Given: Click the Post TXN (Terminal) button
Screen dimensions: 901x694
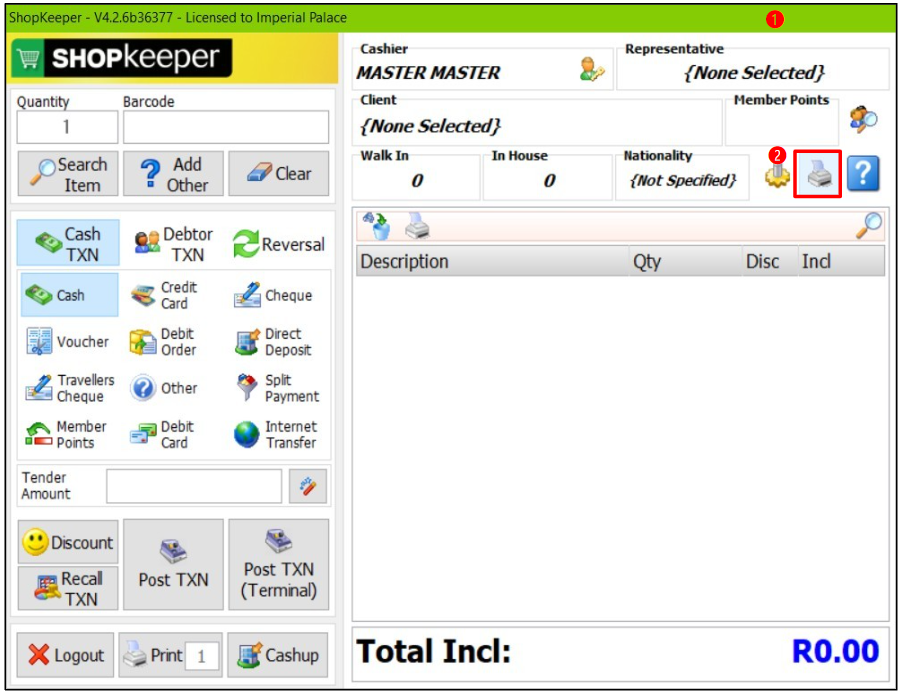Looking at the screenshot, I should [x=279, y=565].
